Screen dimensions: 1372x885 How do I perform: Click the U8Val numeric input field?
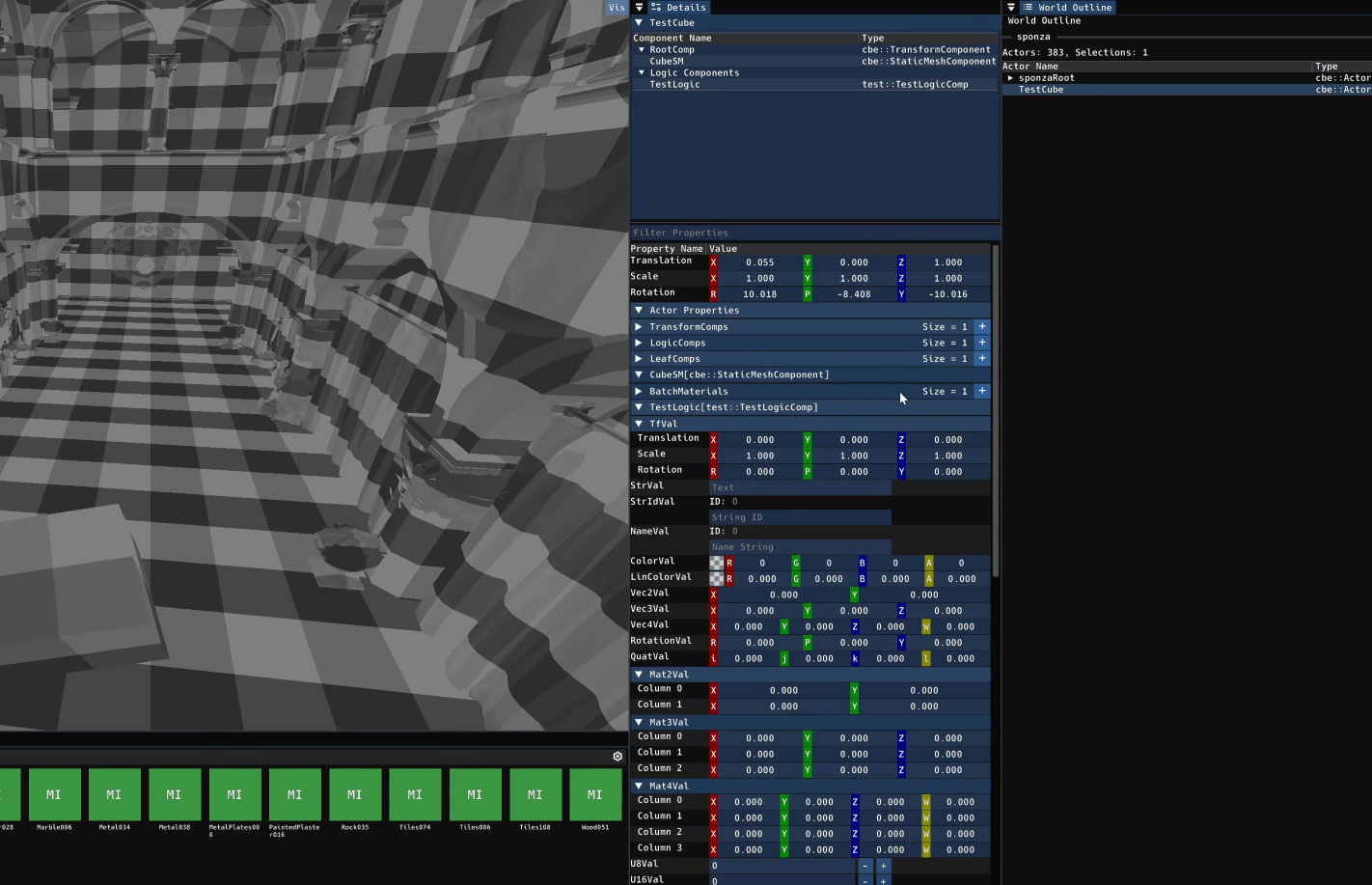(782, 866)
